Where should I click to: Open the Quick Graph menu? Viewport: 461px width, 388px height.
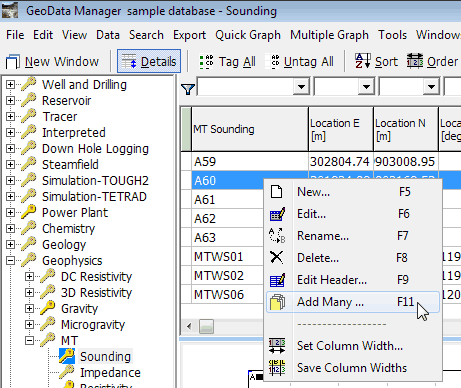248,35
